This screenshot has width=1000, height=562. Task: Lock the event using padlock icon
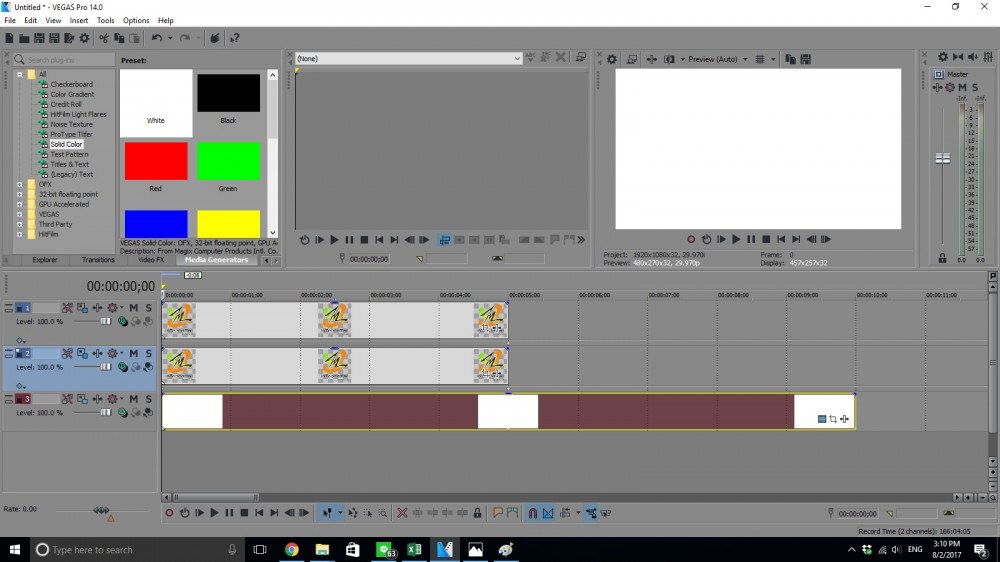click(477, 513)
